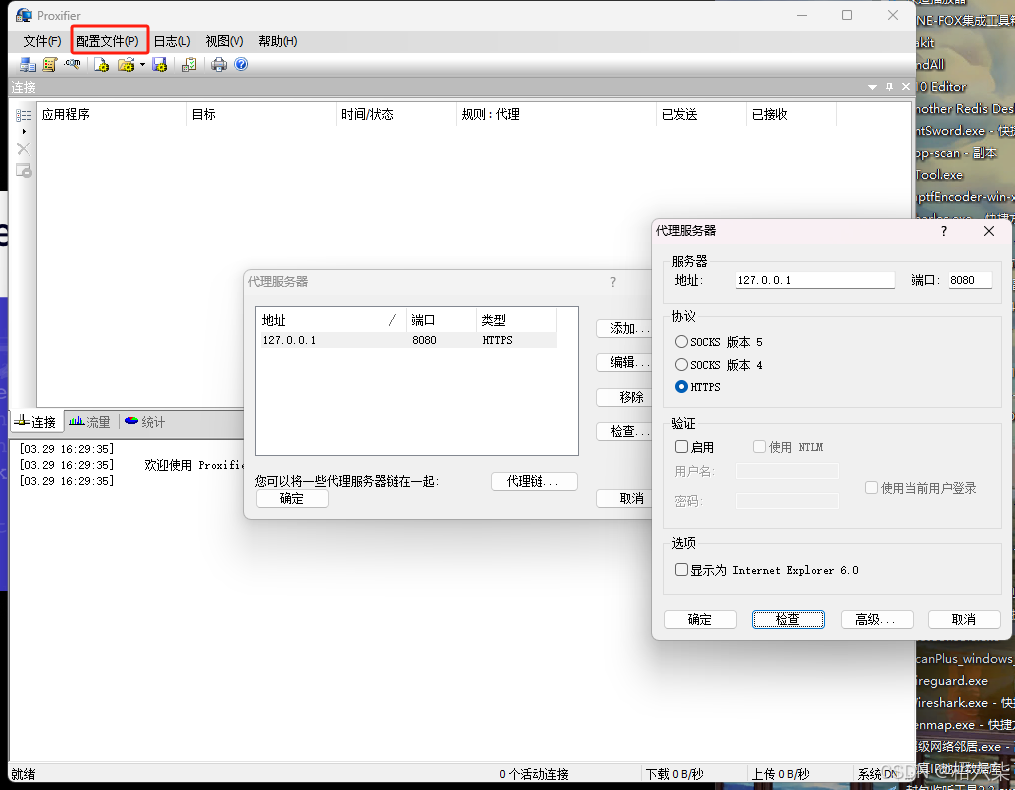
Task: Click the grayed close-connection X icon
Action: 23,149
